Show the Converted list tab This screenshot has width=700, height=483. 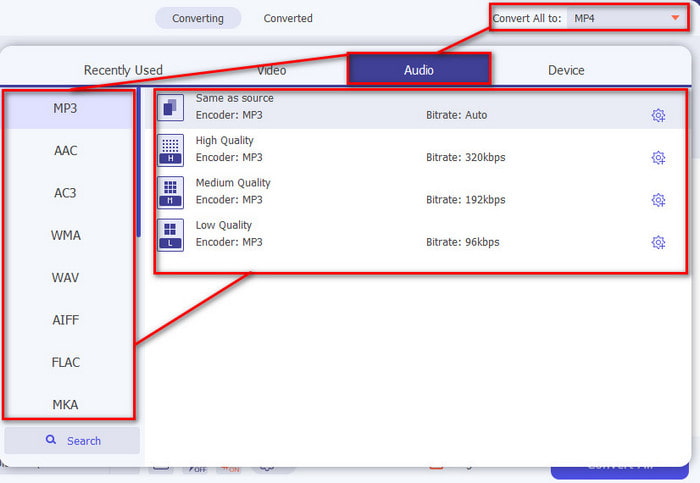[288, 18]
